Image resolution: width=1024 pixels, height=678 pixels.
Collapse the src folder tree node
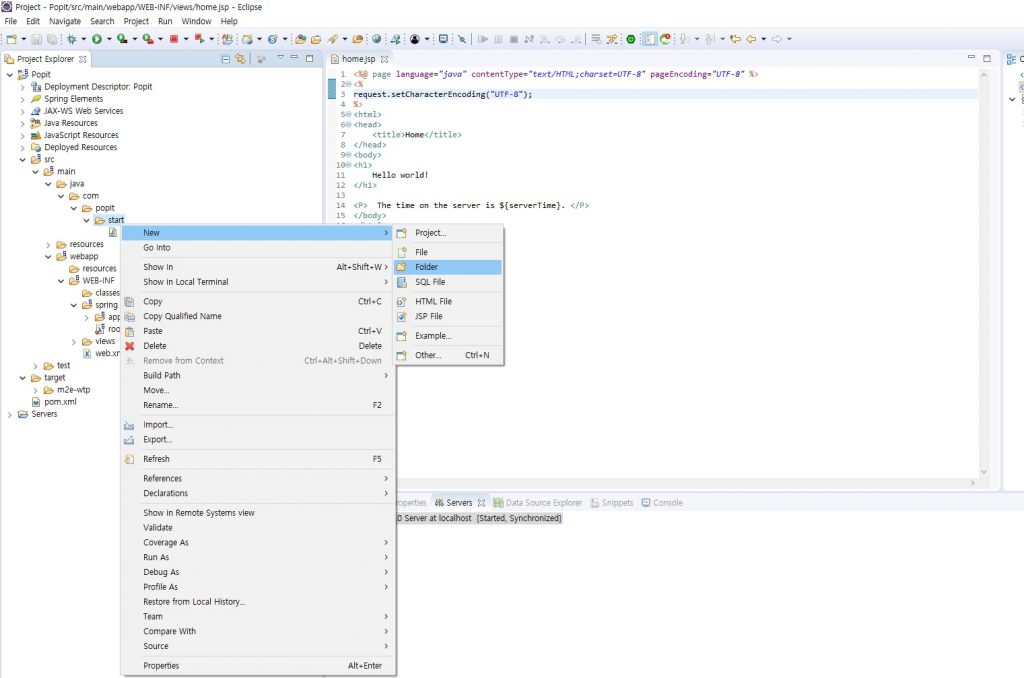point(23,159)
